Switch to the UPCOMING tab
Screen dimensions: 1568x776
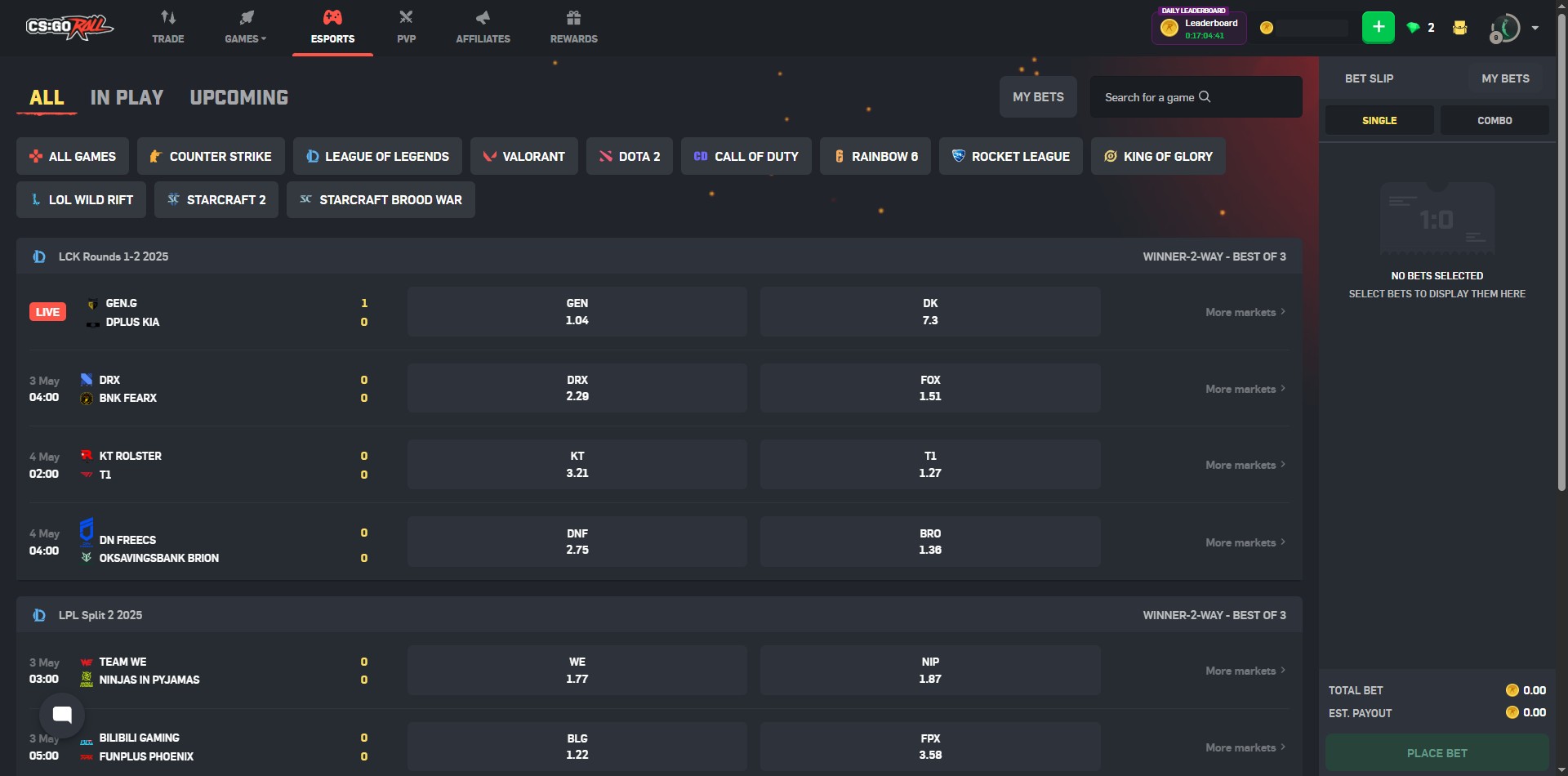point(238,98)
